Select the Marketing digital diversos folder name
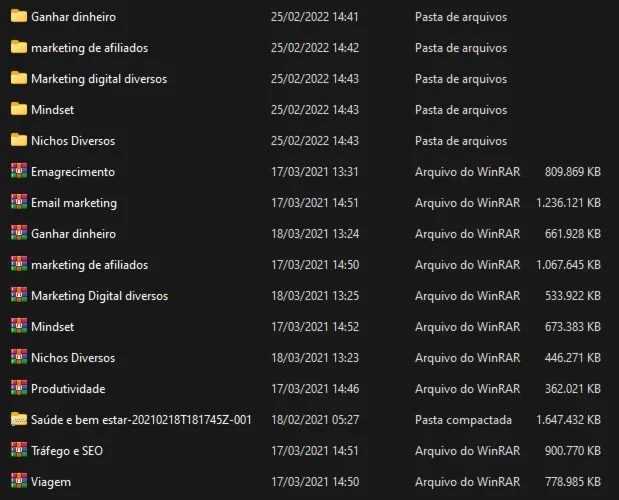The height and width of the screenshot is (500, 619). (99, 79)
